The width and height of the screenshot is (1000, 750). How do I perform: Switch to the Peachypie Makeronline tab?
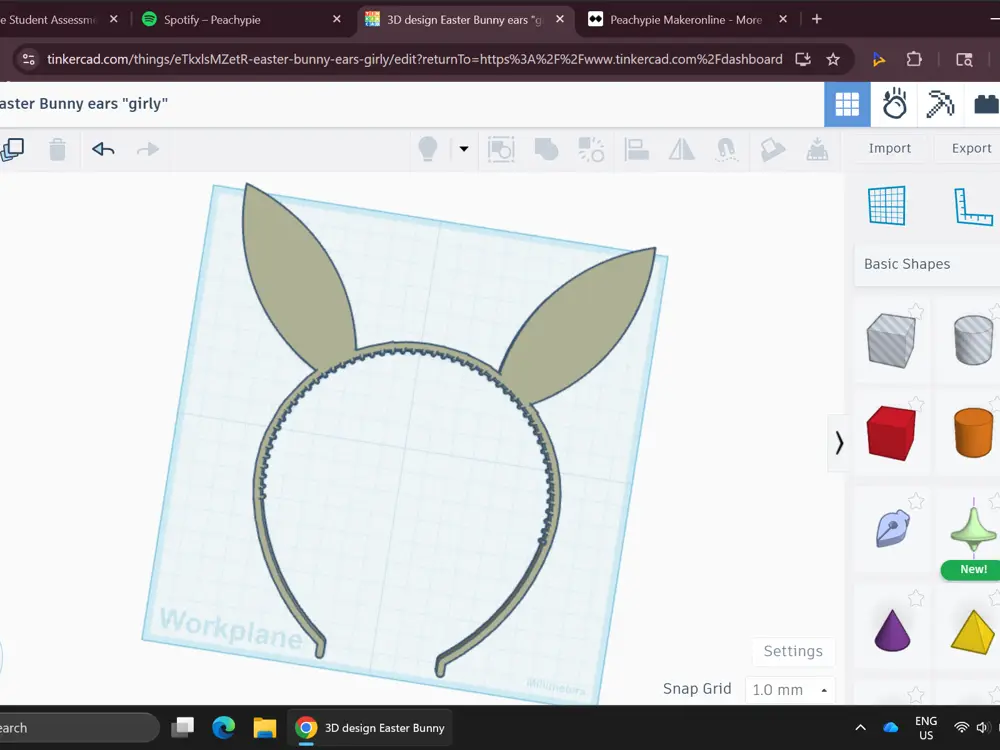(x=686, y=20)
